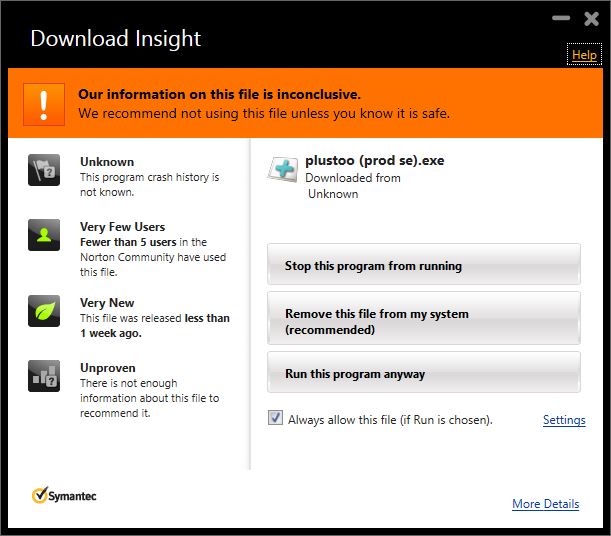Click 'This file was released less than' text
611x536 pixels.
pos(155,318)
